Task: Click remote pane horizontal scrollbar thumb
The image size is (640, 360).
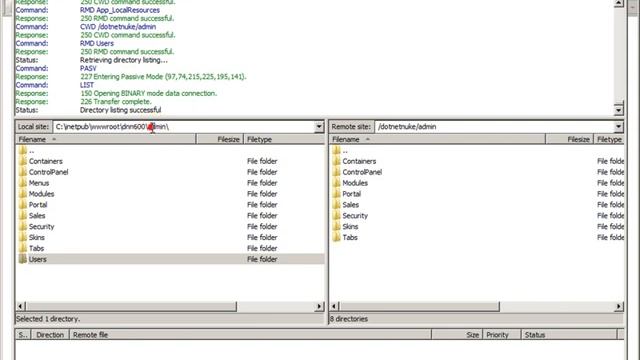Action: [x=419, y=306]
